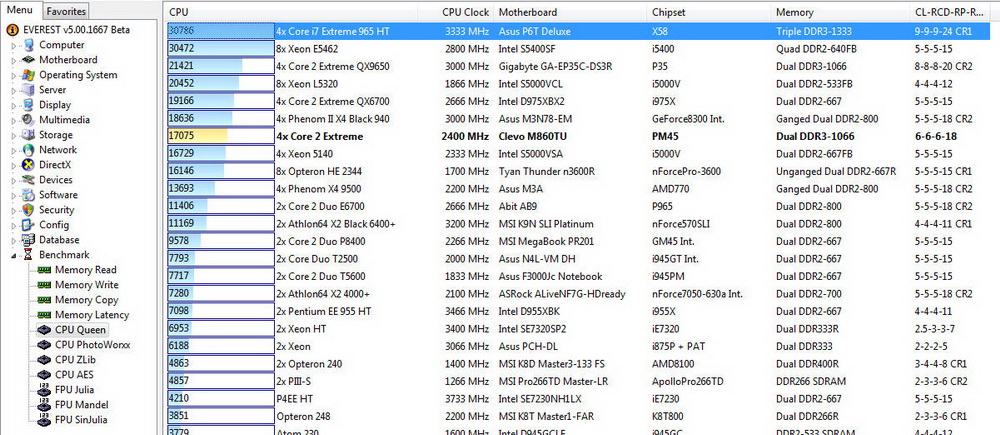Expand the Network tree node
The image size is (1000, 435).
[x=14, y=151]
